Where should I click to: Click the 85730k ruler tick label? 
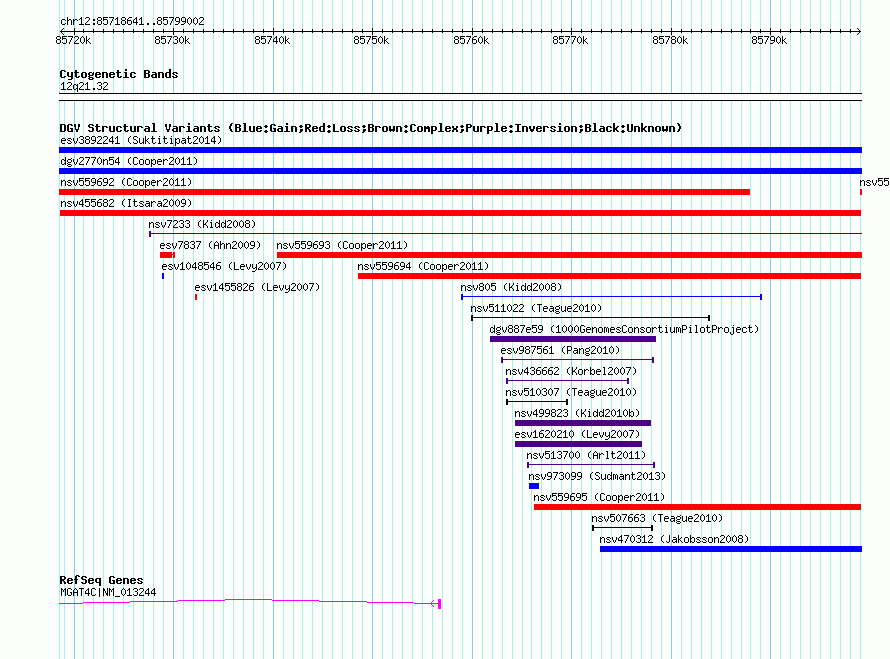(172, 40)
